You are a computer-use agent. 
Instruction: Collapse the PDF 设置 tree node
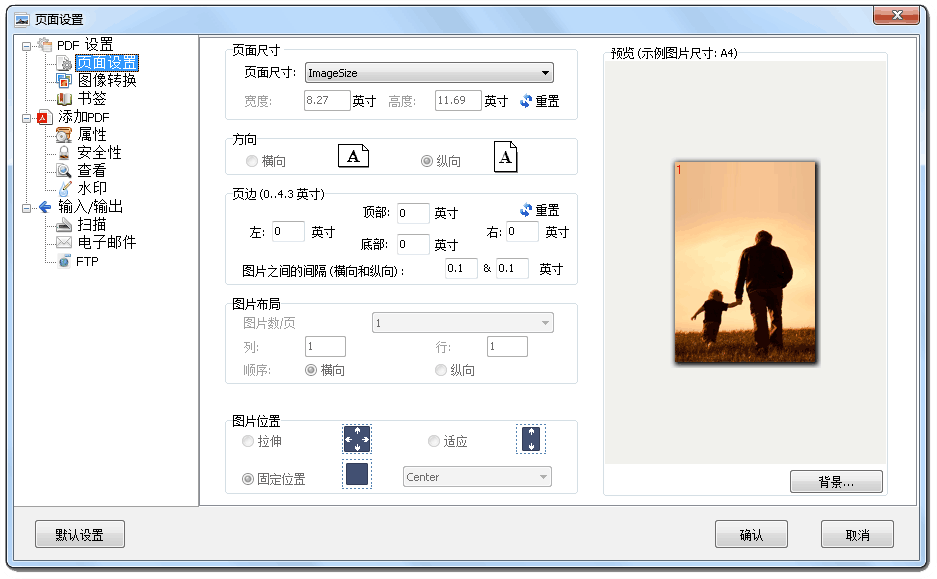click(x=26, y=45)
